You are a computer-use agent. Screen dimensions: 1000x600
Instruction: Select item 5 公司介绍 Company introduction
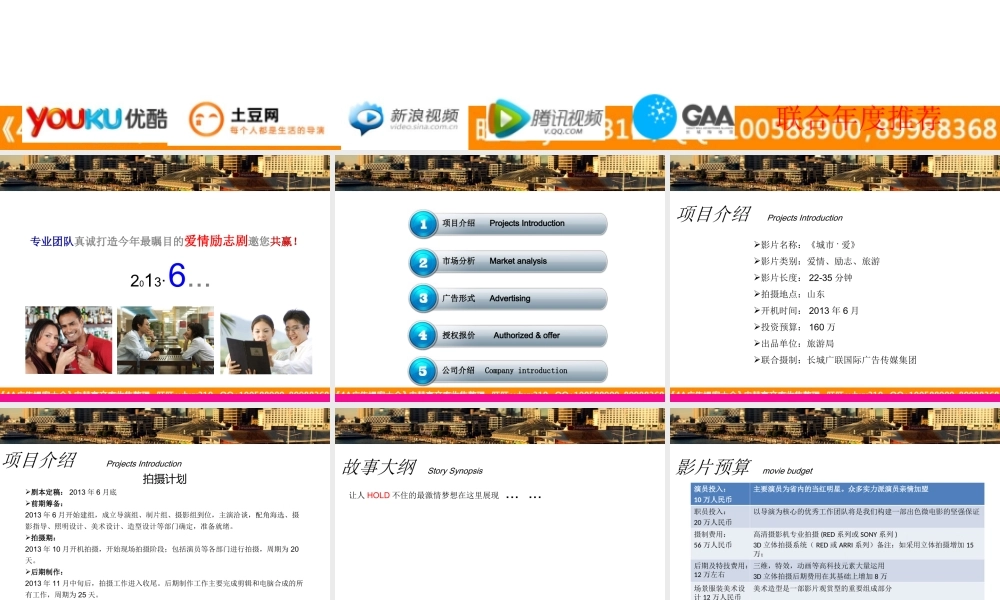pos(508,370)
